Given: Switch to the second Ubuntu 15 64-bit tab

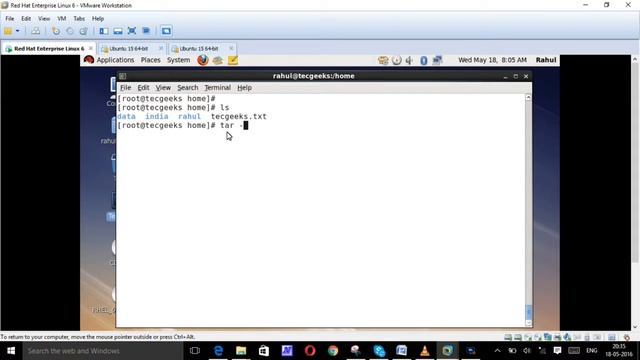Looking at the screenshot, I should click(199, 49).
